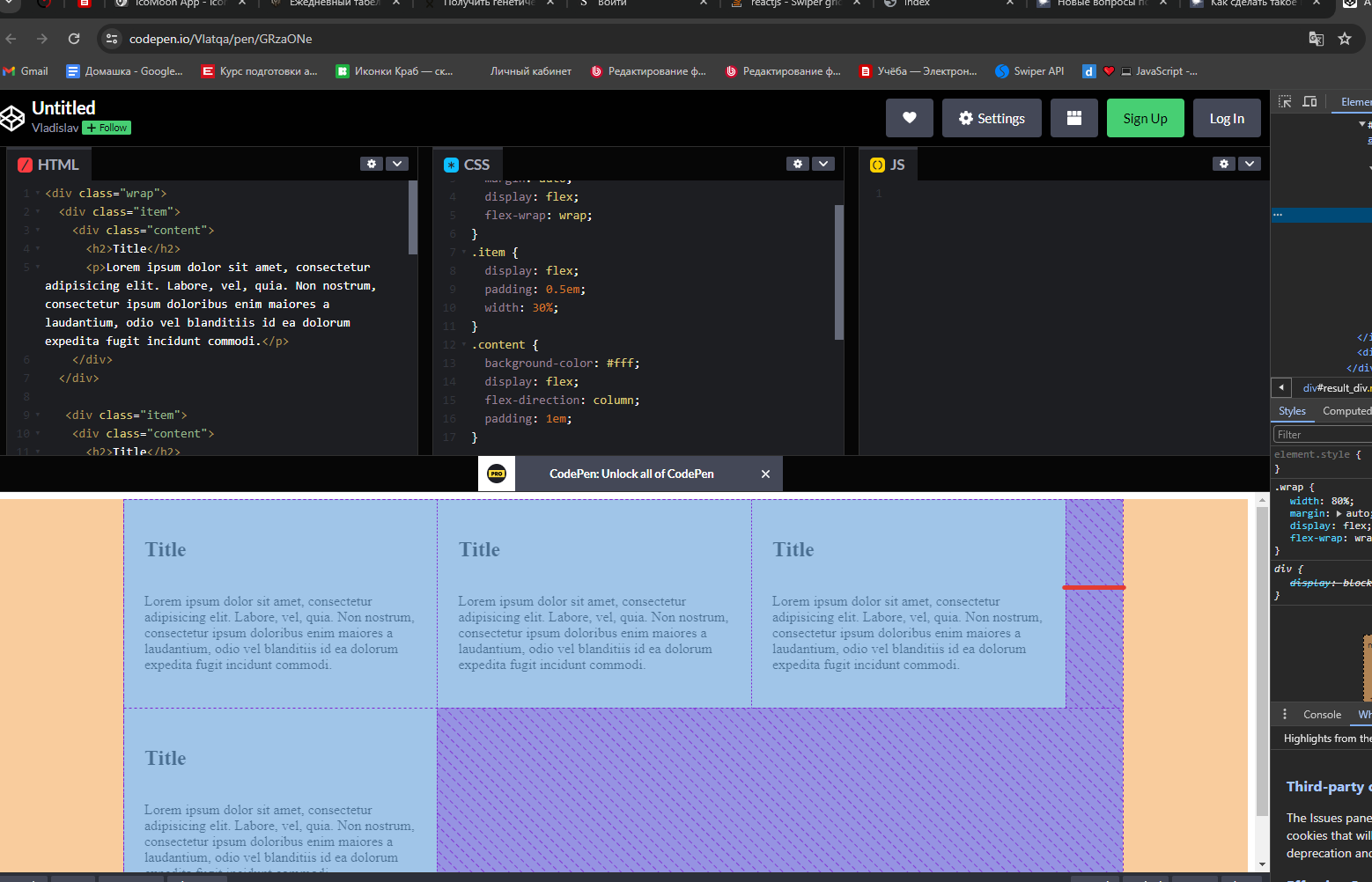
Task: Click the HTML editor vertical scrollbar
Action: point(413,217)
